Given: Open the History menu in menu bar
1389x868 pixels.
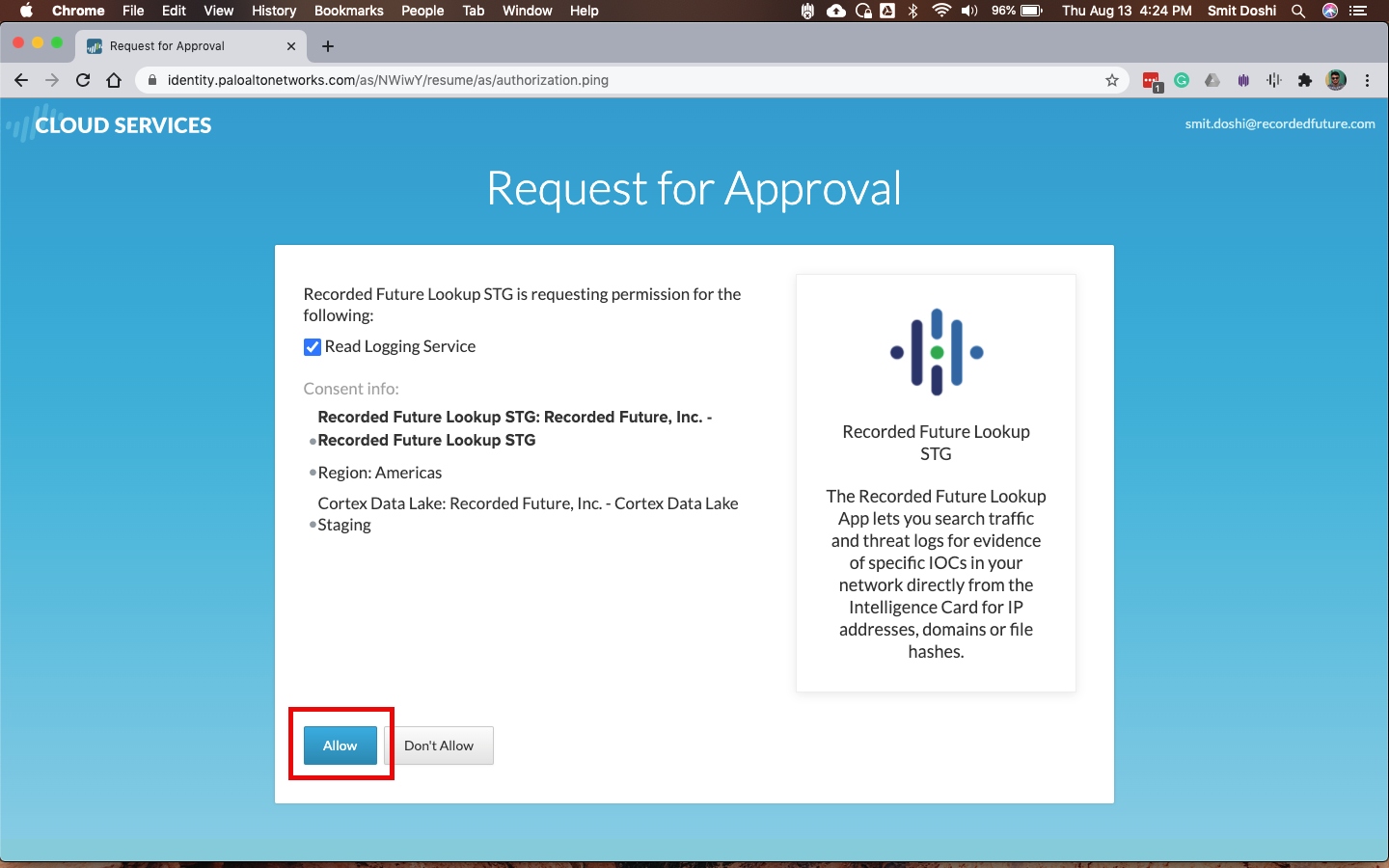Looking at the screenshot, I should tap(274, 11).
